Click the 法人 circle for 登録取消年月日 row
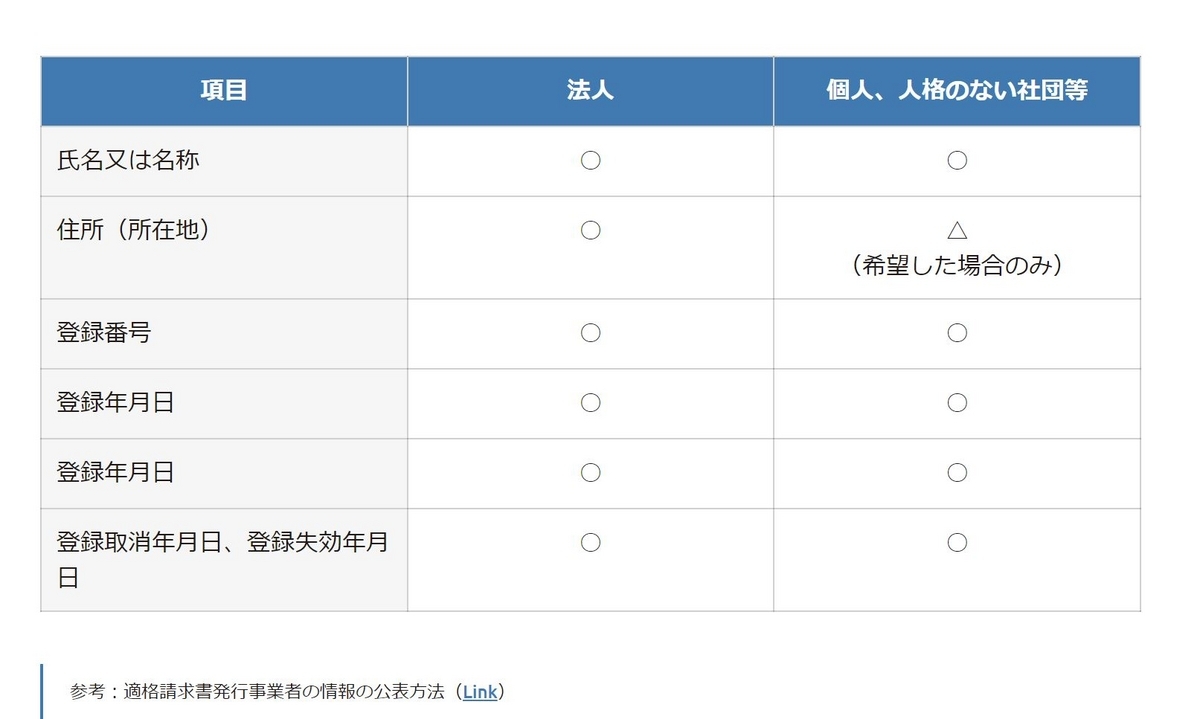Image resolution: width=1200 pixels, height=719 pixels. (x=590, y=543)
